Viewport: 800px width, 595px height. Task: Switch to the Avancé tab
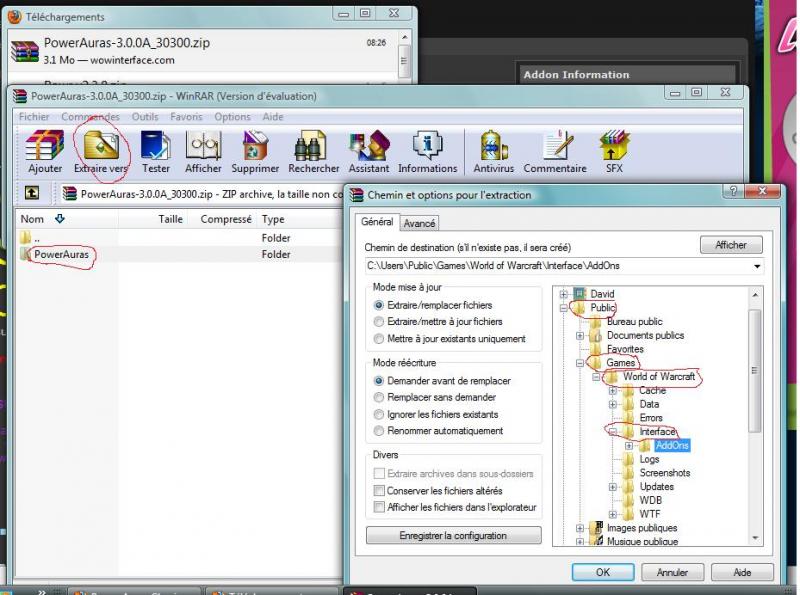point(419,223)
